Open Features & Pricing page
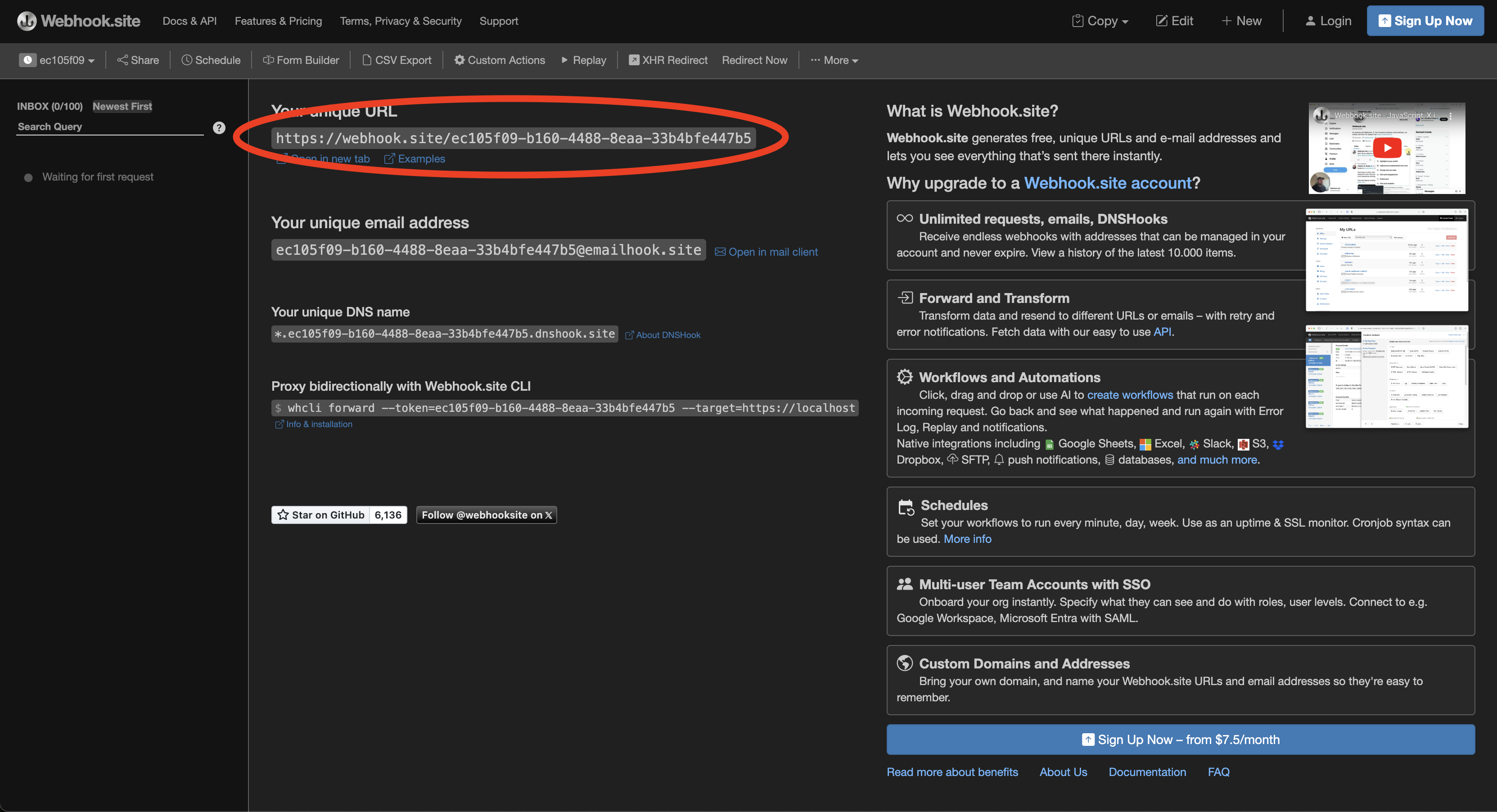Screen dimensions: 1497x812 278,21
